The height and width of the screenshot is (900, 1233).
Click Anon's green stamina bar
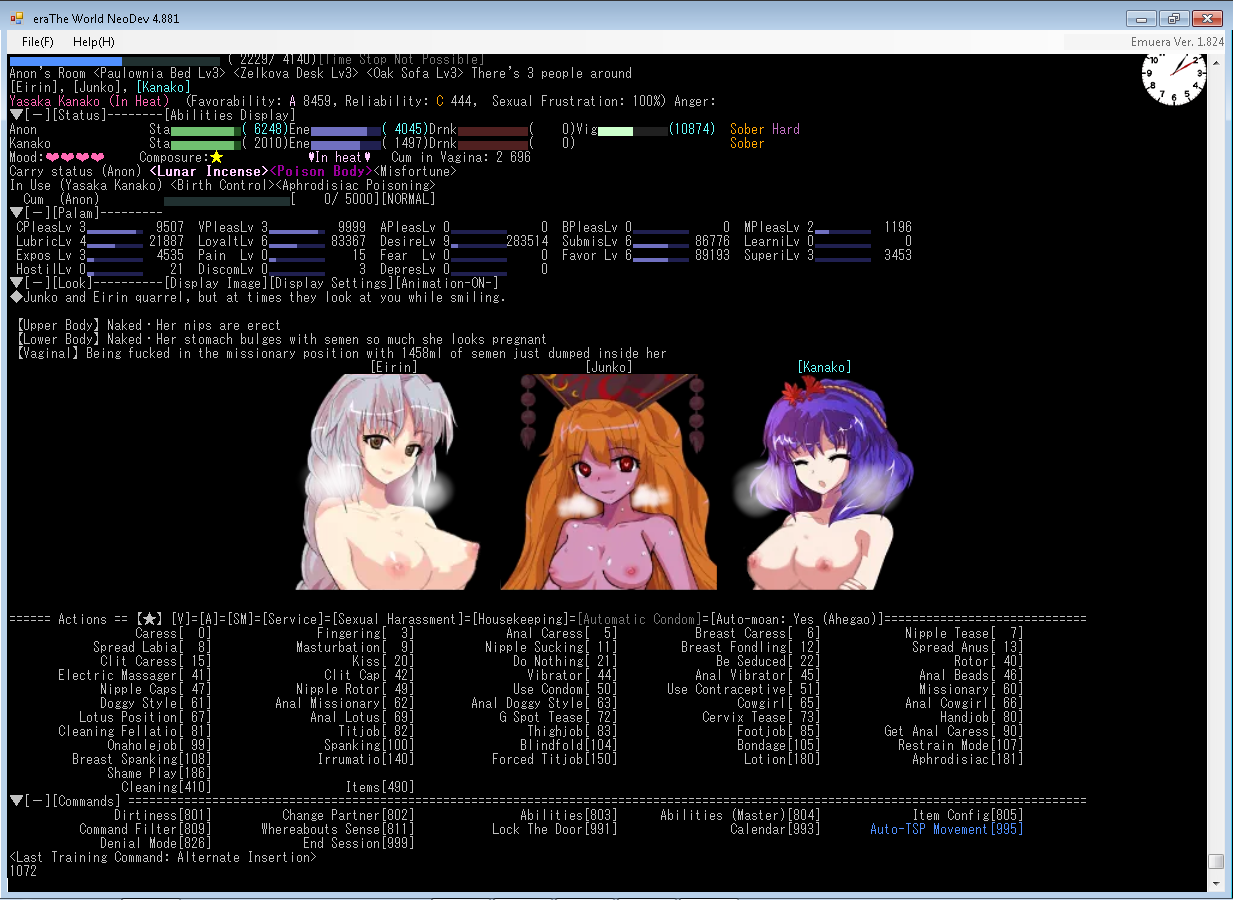point(205,130)
